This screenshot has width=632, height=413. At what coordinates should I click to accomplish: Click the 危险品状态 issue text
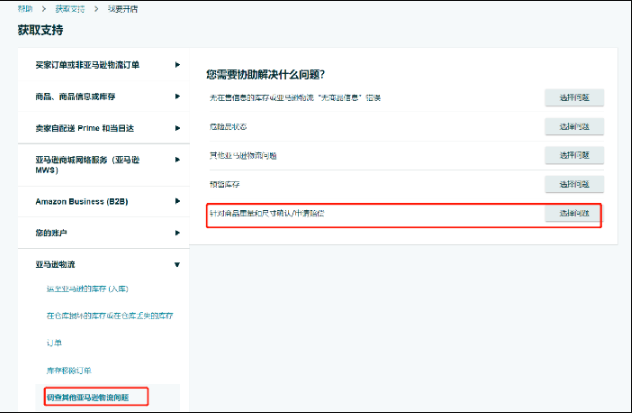click(228, 127)
